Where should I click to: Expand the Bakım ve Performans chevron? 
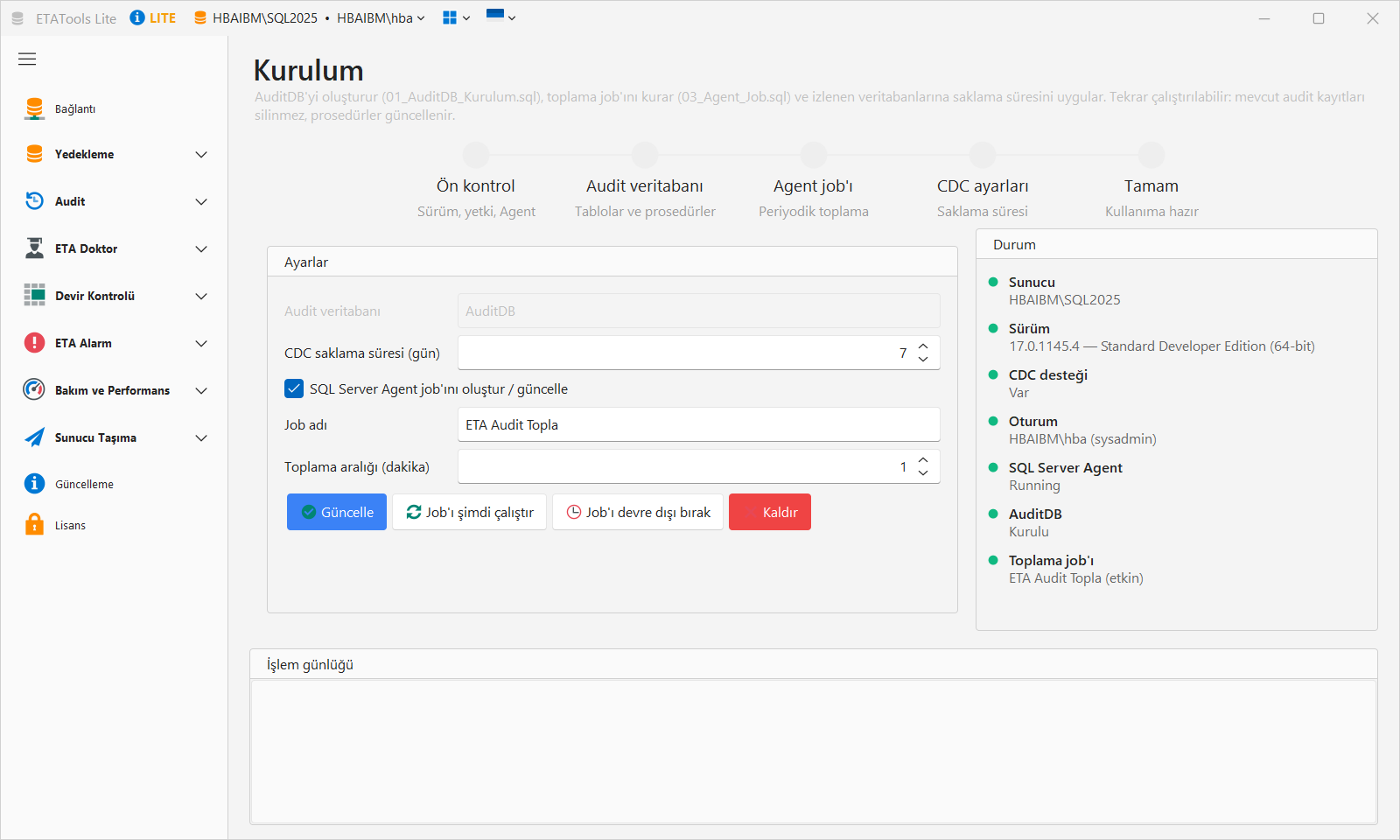[201, 391]
